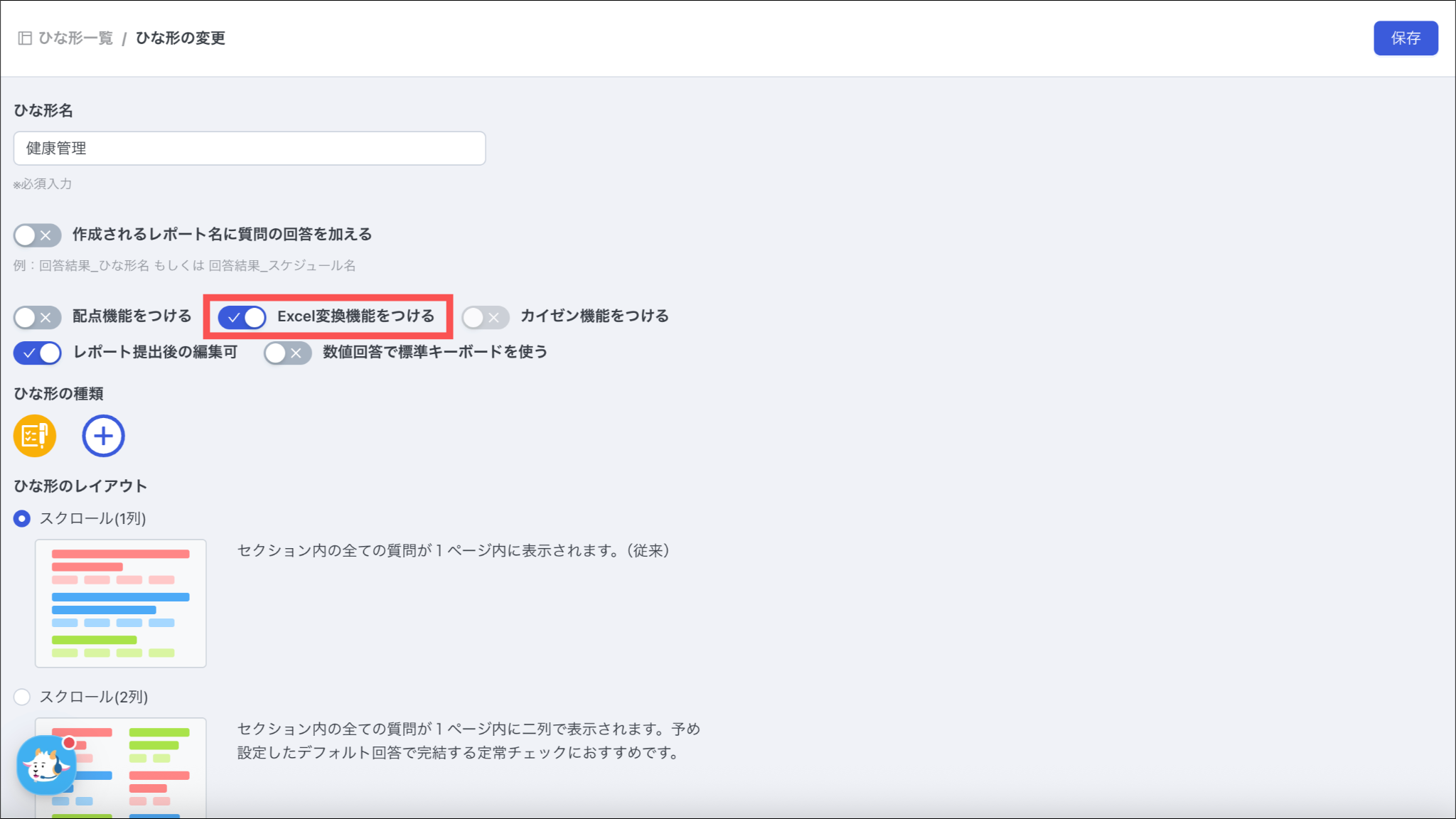1456x819 pixels.
Task: Click the two-column scroll layout preview thumbnail
Action: 142,768
